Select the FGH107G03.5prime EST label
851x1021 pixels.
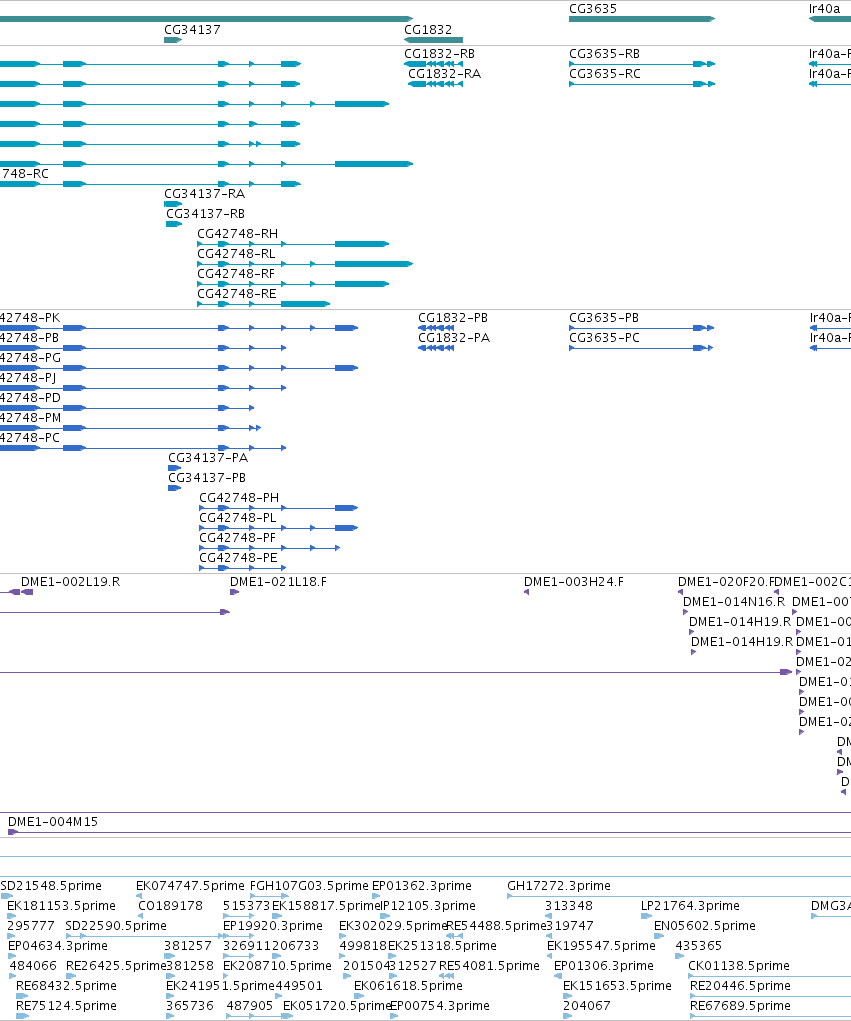(309, 886)
